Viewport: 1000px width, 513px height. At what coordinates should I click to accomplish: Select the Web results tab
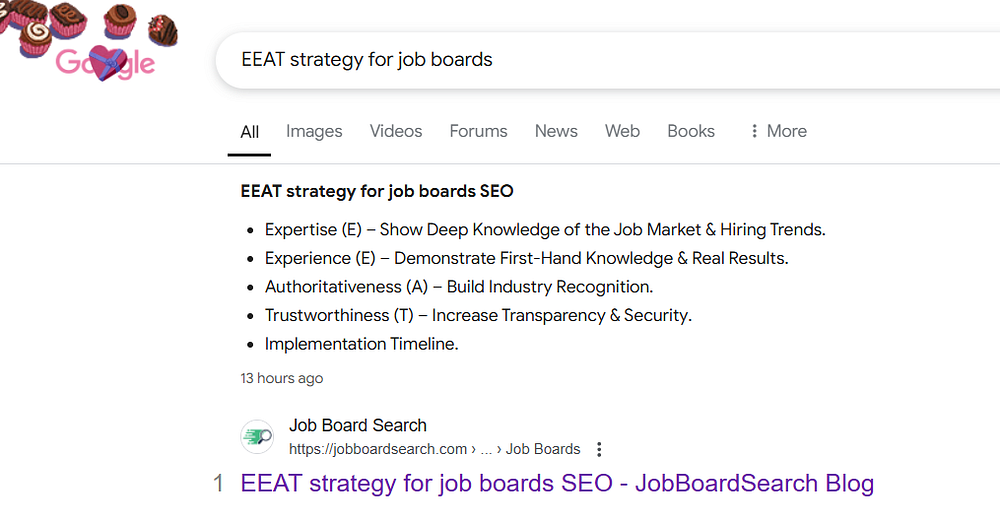point(622,131)
